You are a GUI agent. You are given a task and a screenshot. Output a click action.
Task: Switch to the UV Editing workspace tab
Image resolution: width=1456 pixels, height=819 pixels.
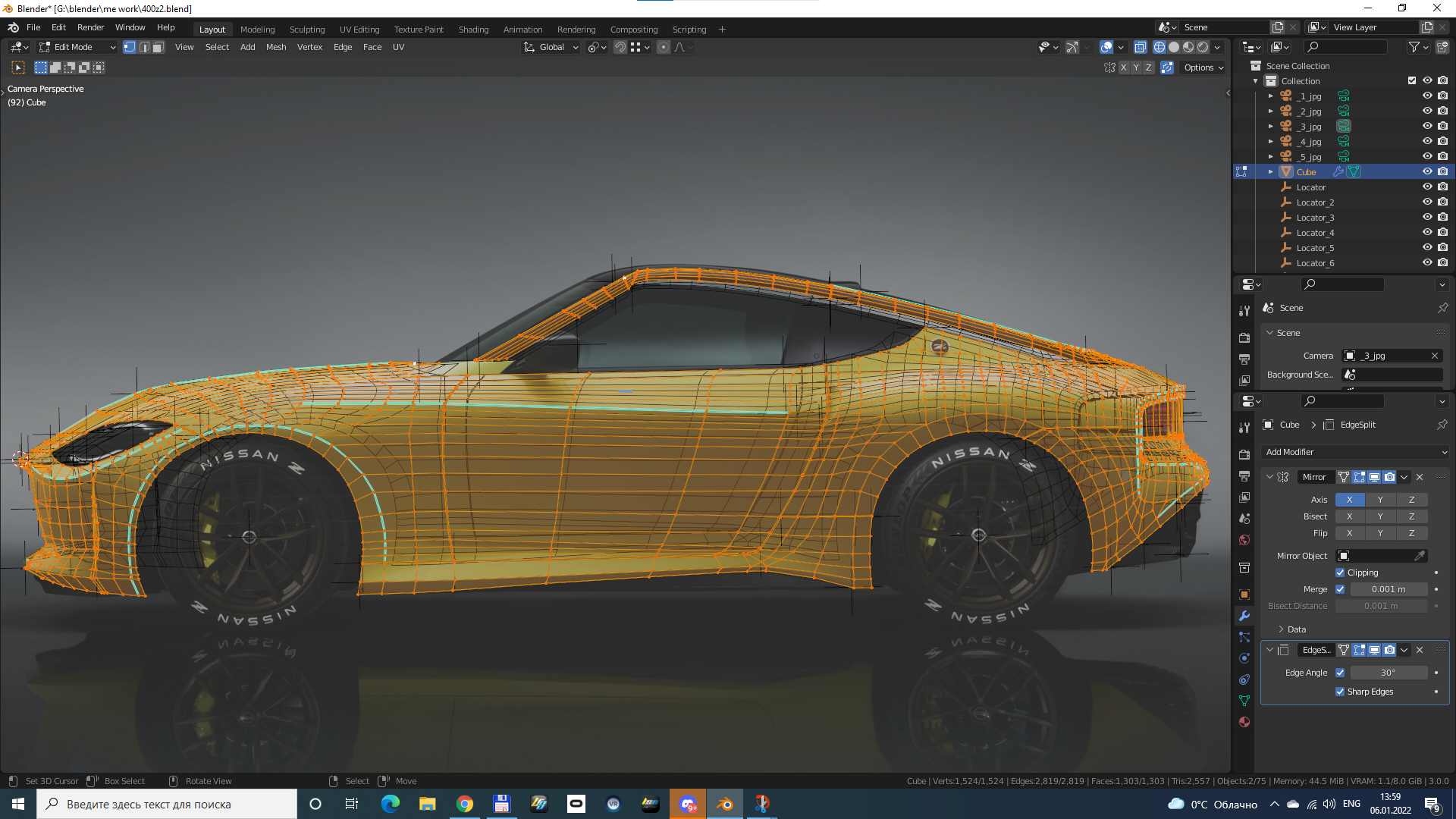[359, 30]
